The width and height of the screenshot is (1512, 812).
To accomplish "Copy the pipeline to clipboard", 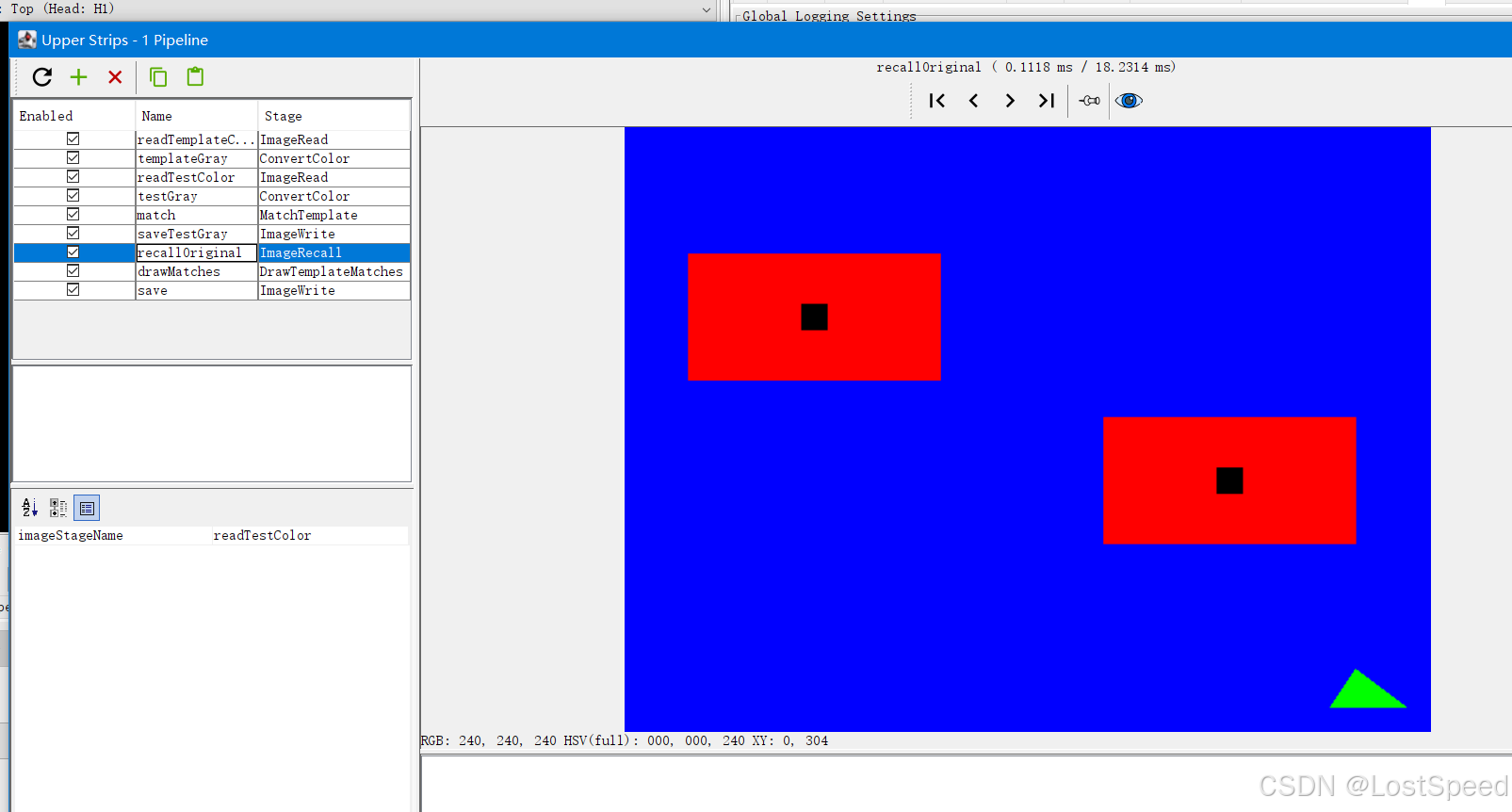I will click(158, 77).
